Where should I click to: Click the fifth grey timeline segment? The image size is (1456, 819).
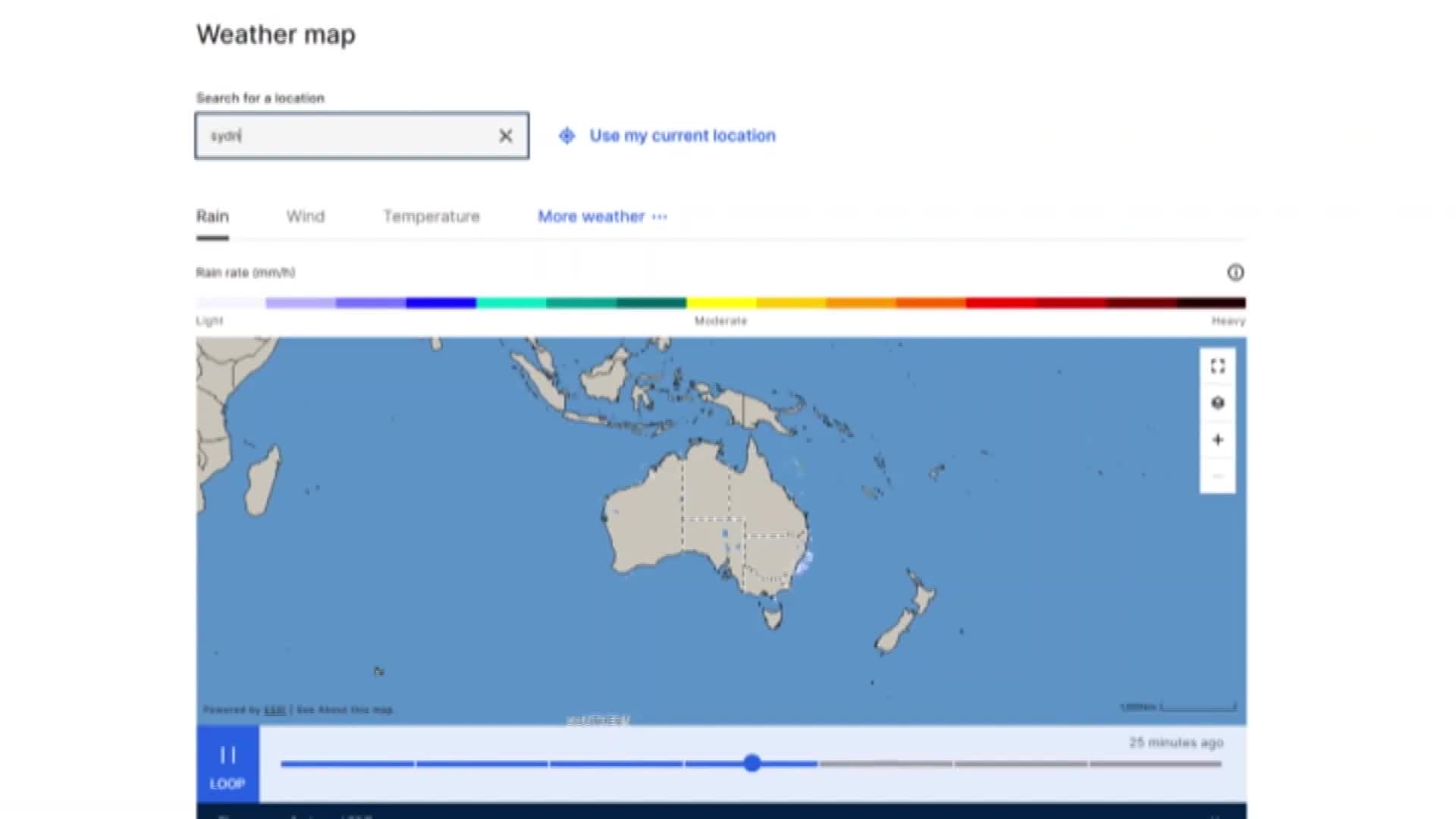886,764
